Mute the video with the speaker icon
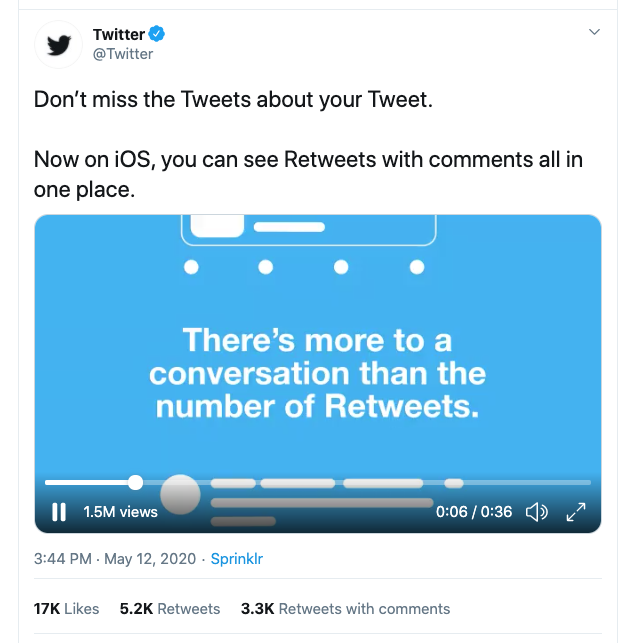633x643 pixels. click(x=537, y=512)
